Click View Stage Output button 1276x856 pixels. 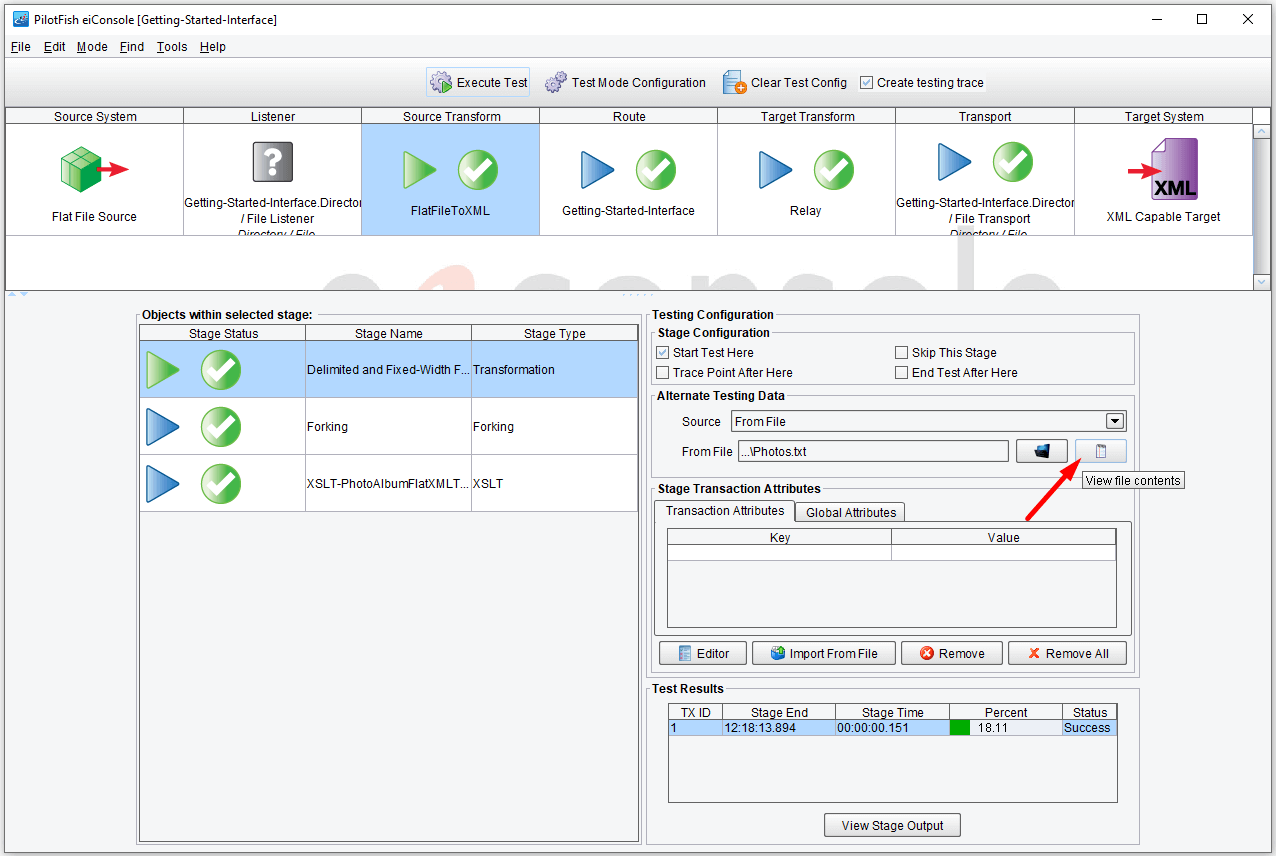coord(892,825)
